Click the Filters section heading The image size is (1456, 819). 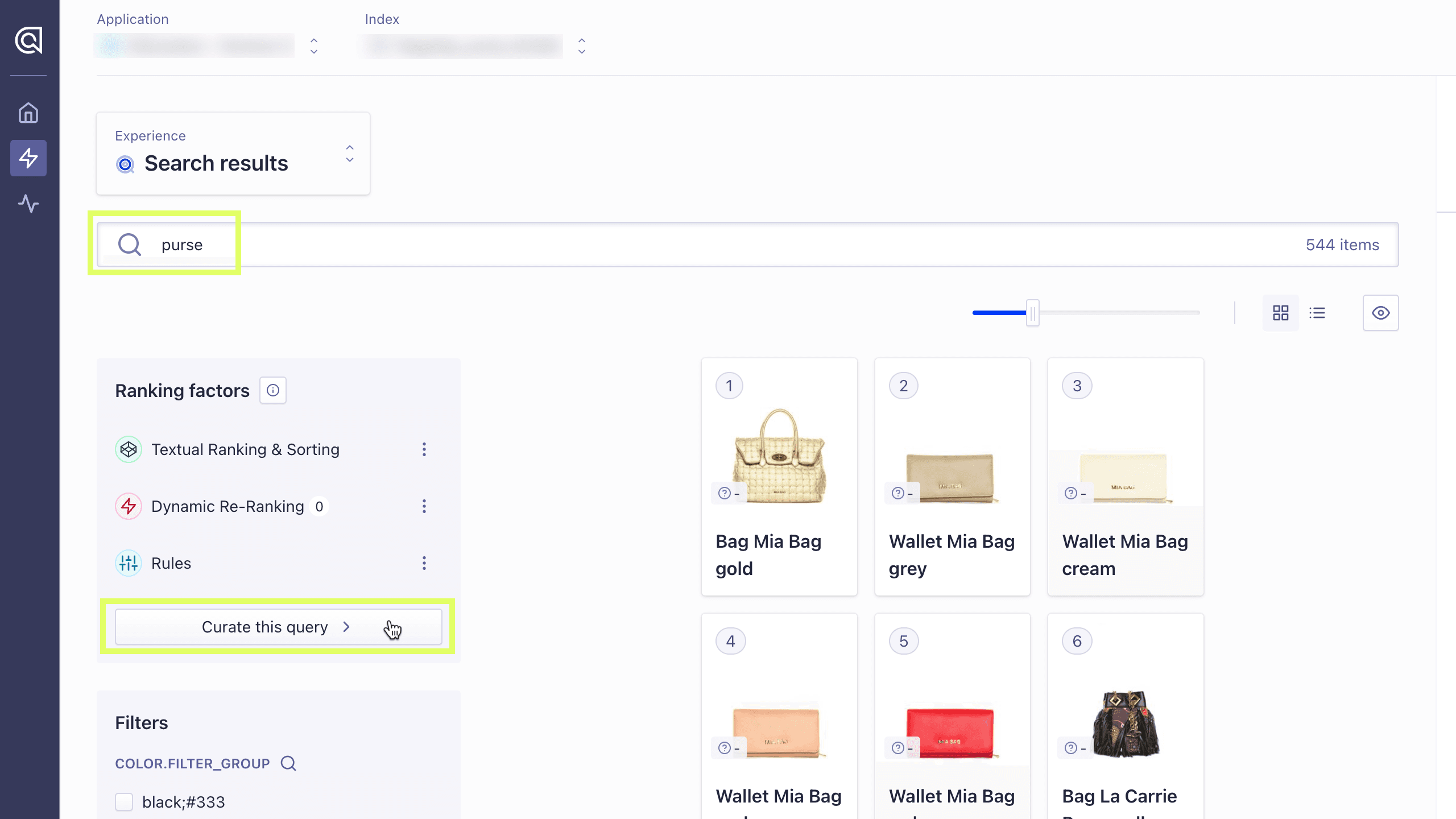click(142, 723)
